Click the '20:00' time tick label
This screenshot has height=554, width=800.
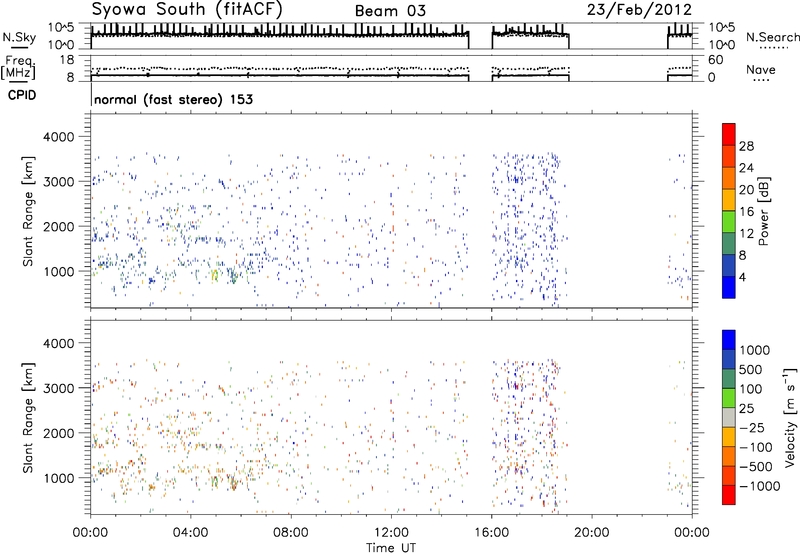coord(591,533)
